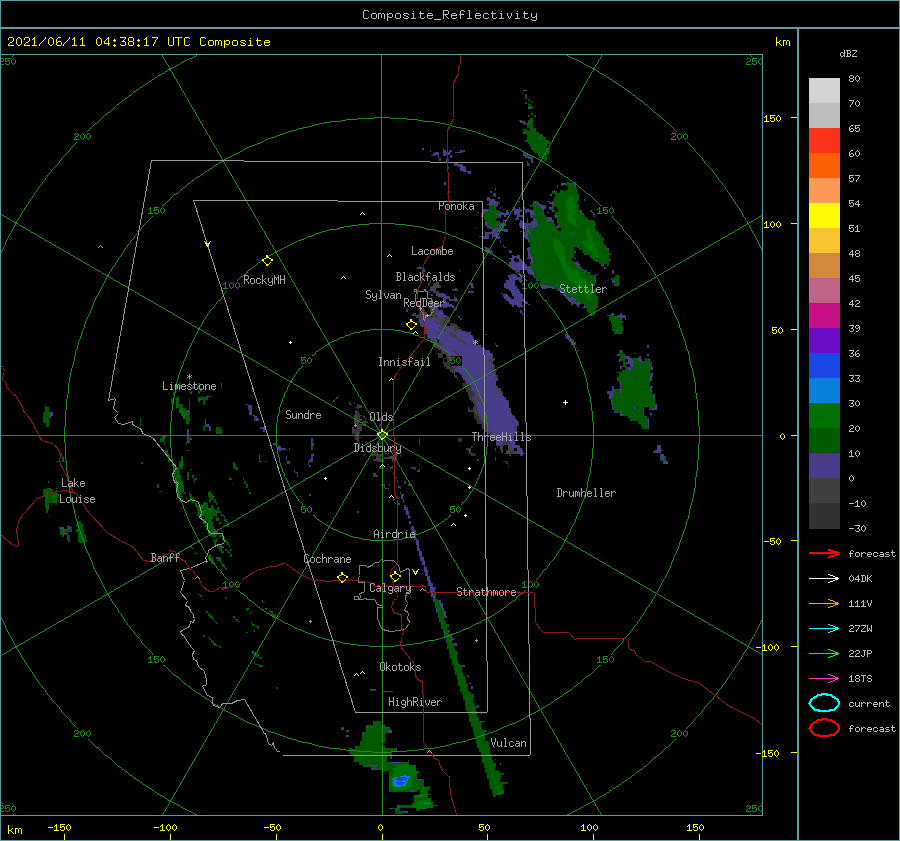Click the Lacombe label

point(432,251)
